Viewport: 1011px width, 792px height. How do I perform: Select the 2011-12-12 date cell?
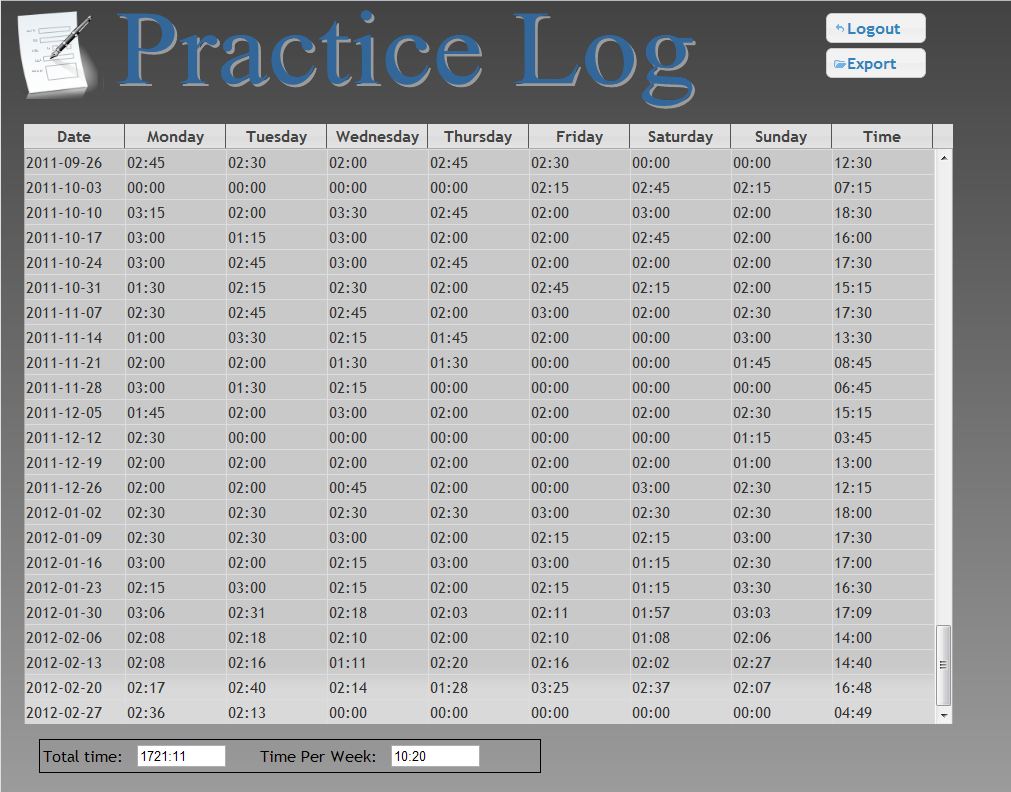click(74, 438)
